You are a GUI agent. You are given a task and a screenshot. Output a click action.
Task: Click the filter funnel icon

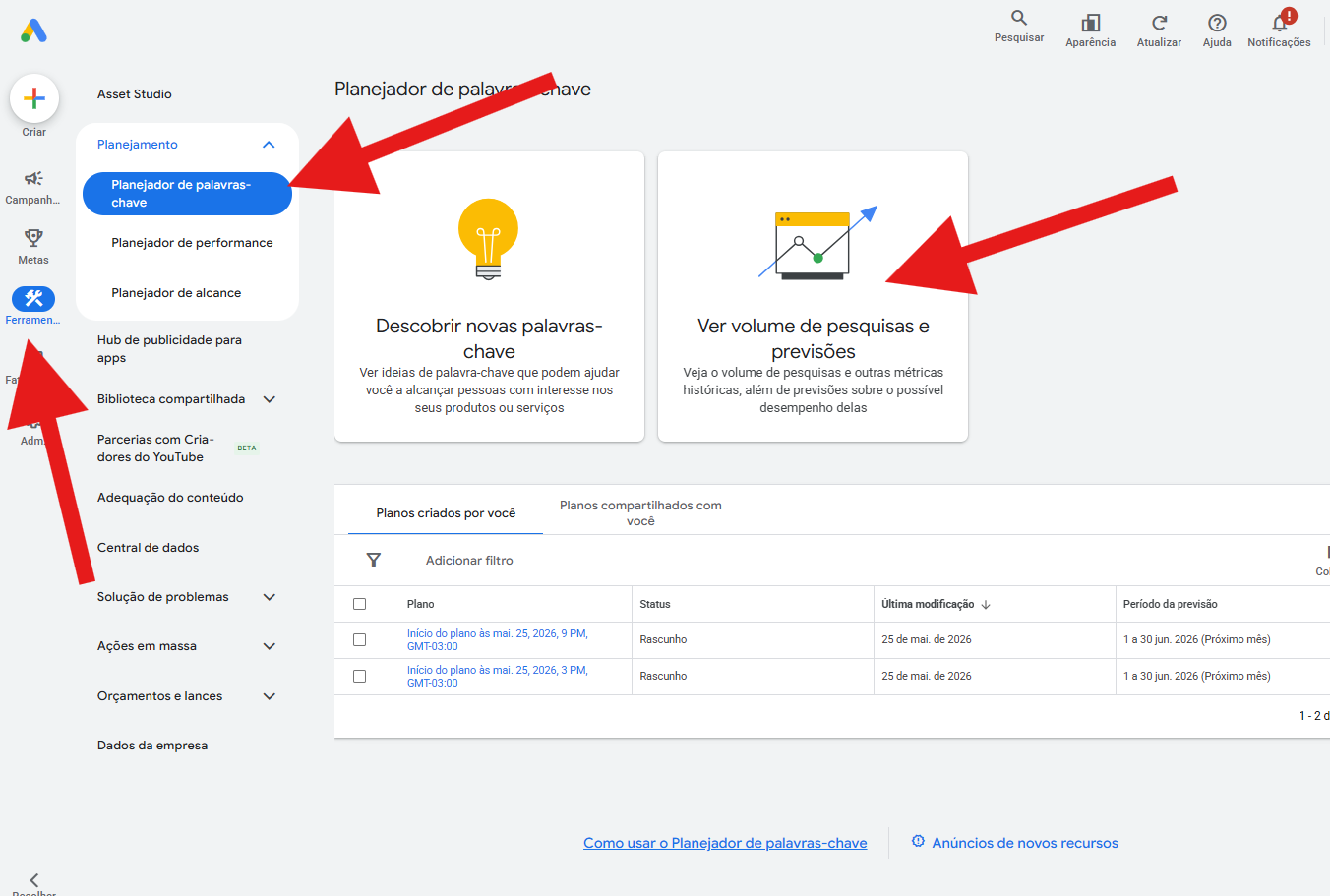pos(374,560)
